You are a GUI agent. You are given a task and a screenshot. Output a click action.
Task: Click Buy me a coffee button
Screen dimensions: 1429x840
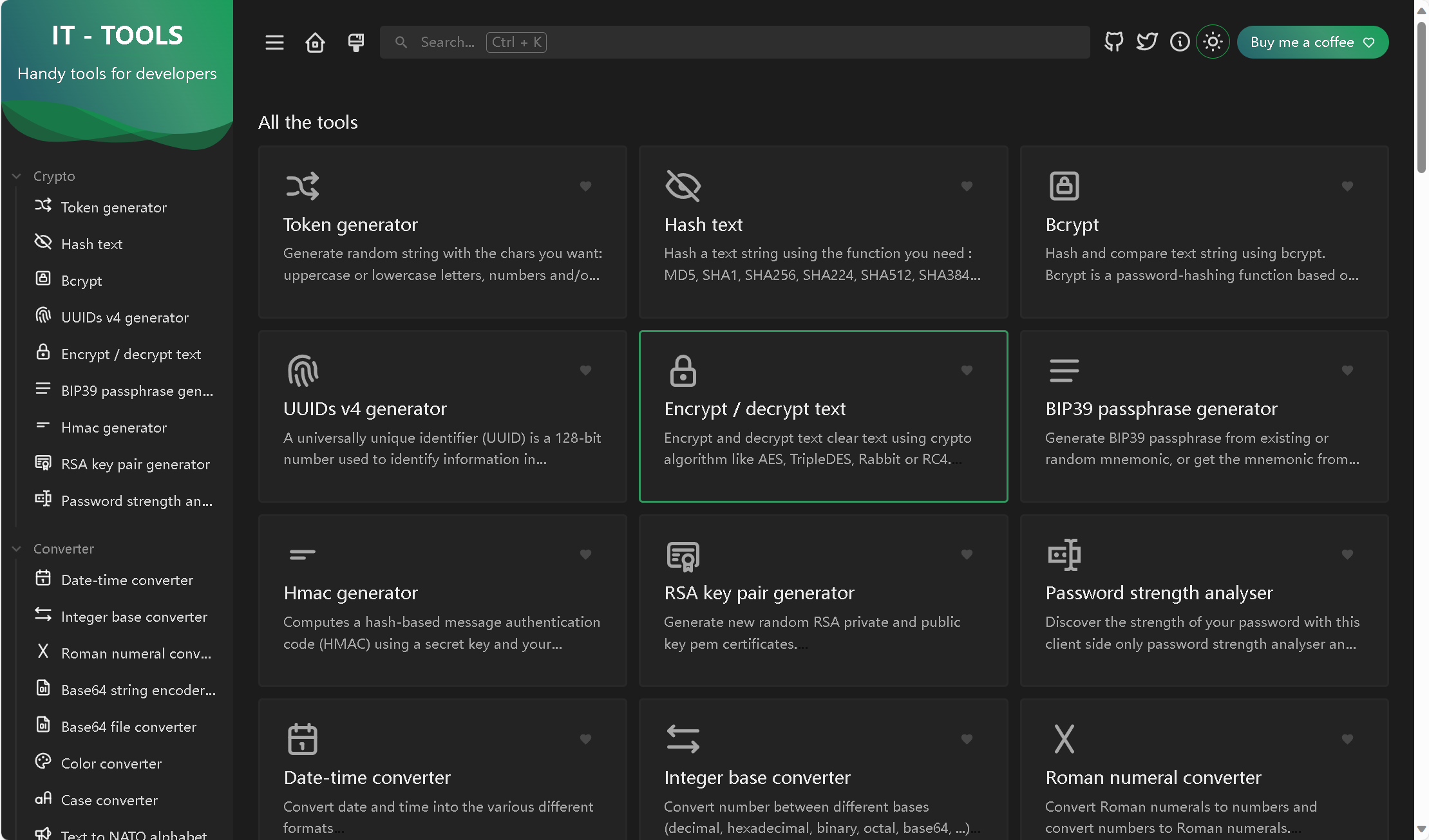tap(1312, 42)
